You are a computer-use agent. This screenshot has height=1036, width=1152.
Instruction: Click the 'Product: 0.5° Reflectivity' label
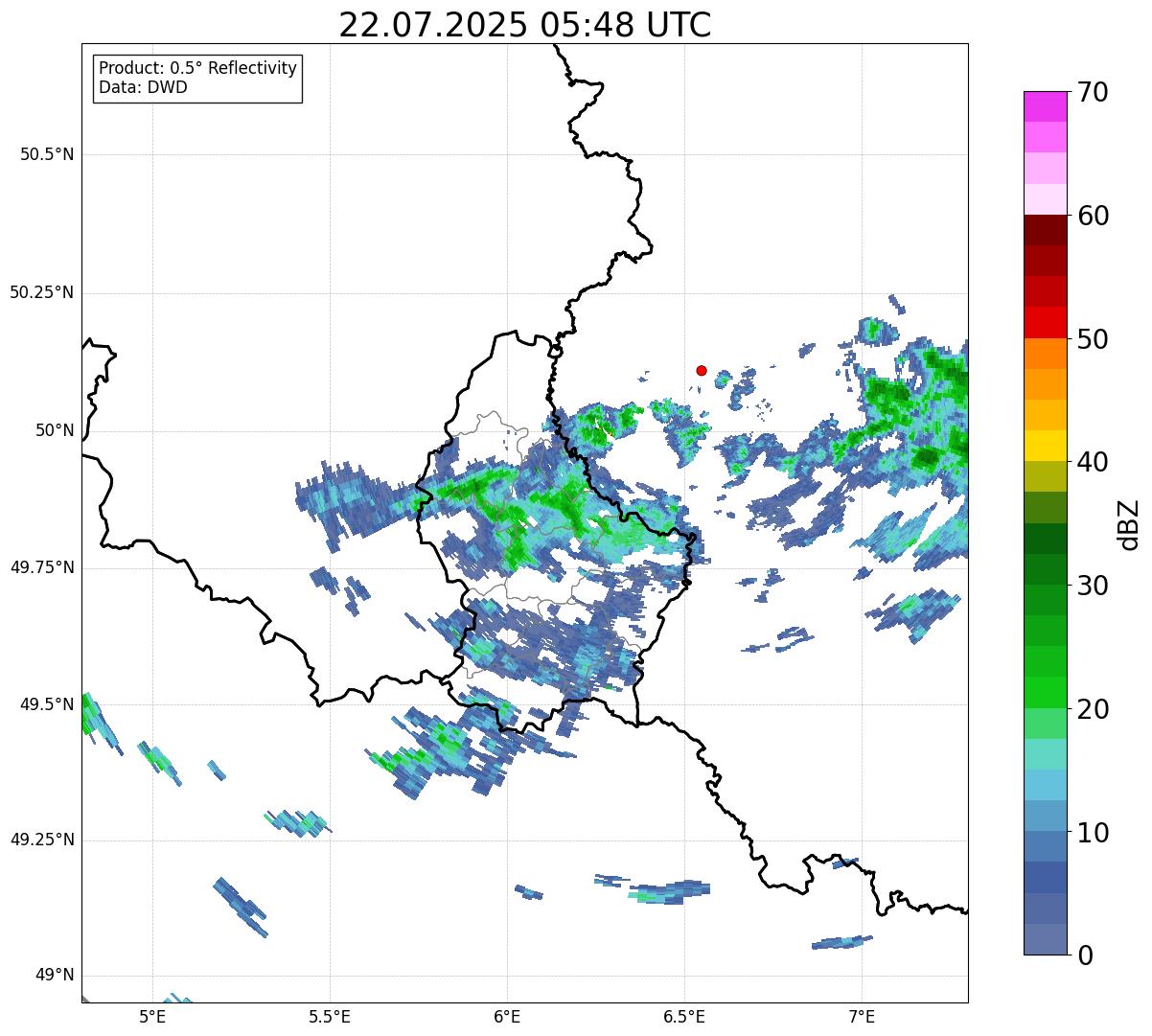[x=197, y=69]
